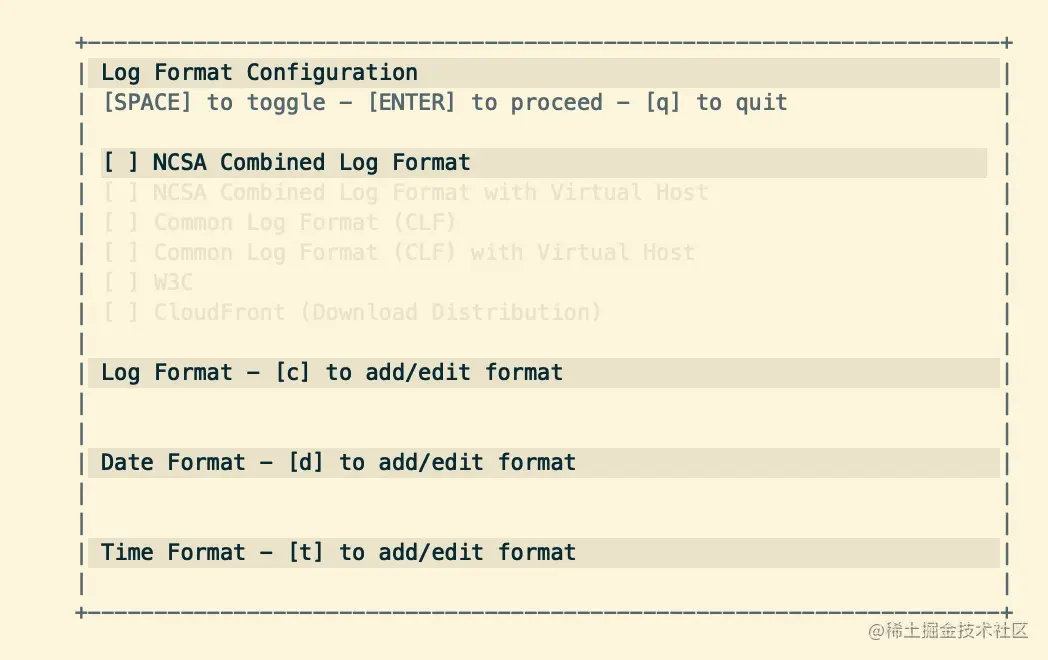Click the [c] key in Log Format header
Image resolution: width=1048 pixels, height=660 pixels.
click(293, 372)
